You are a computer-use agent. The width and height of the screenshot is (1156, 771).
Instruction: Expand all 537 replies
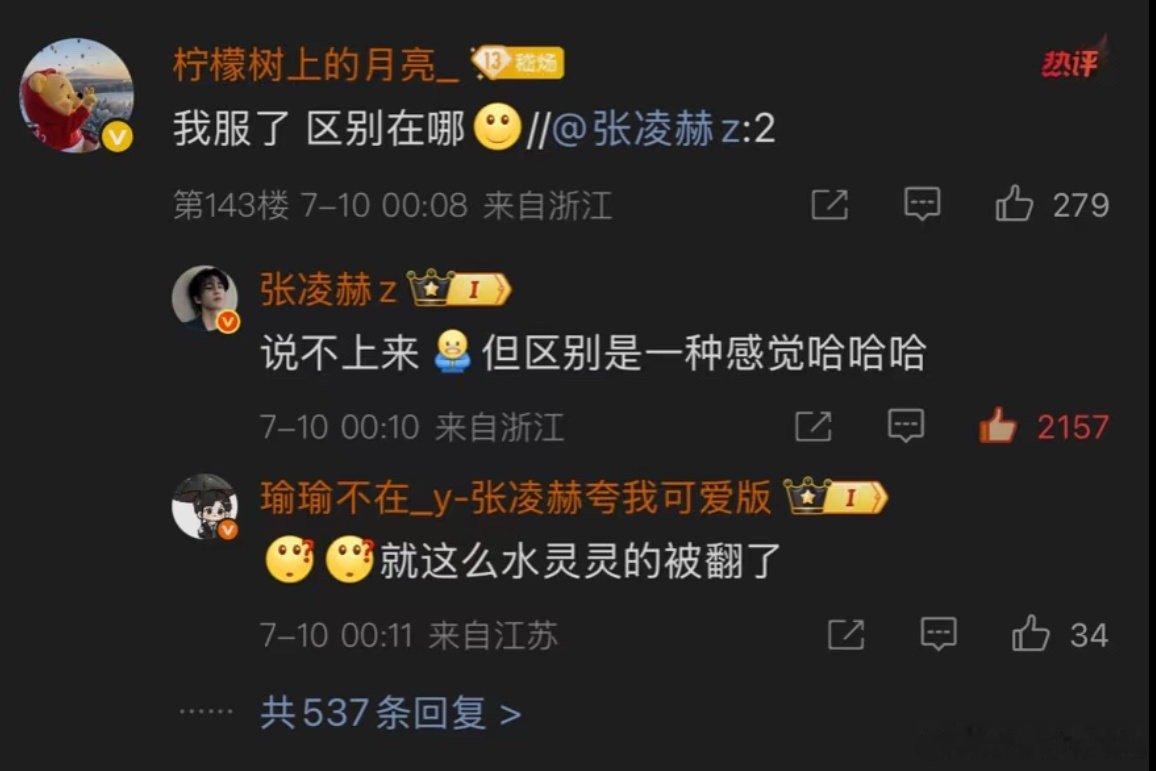(x=391, y=713)
